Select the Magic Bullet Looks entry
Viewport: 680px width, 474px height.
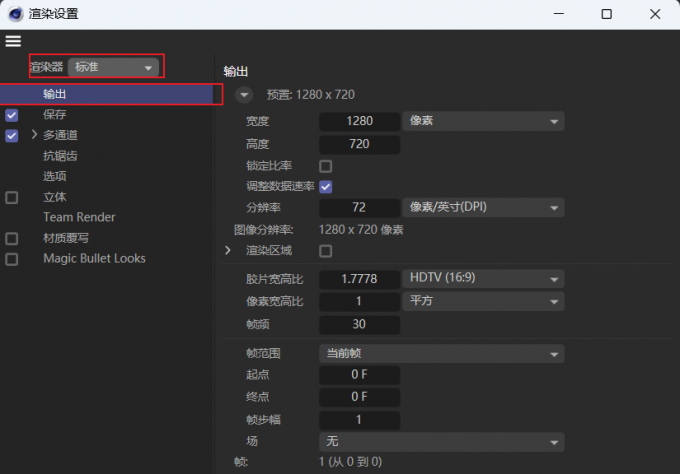[x=95, y=258]
